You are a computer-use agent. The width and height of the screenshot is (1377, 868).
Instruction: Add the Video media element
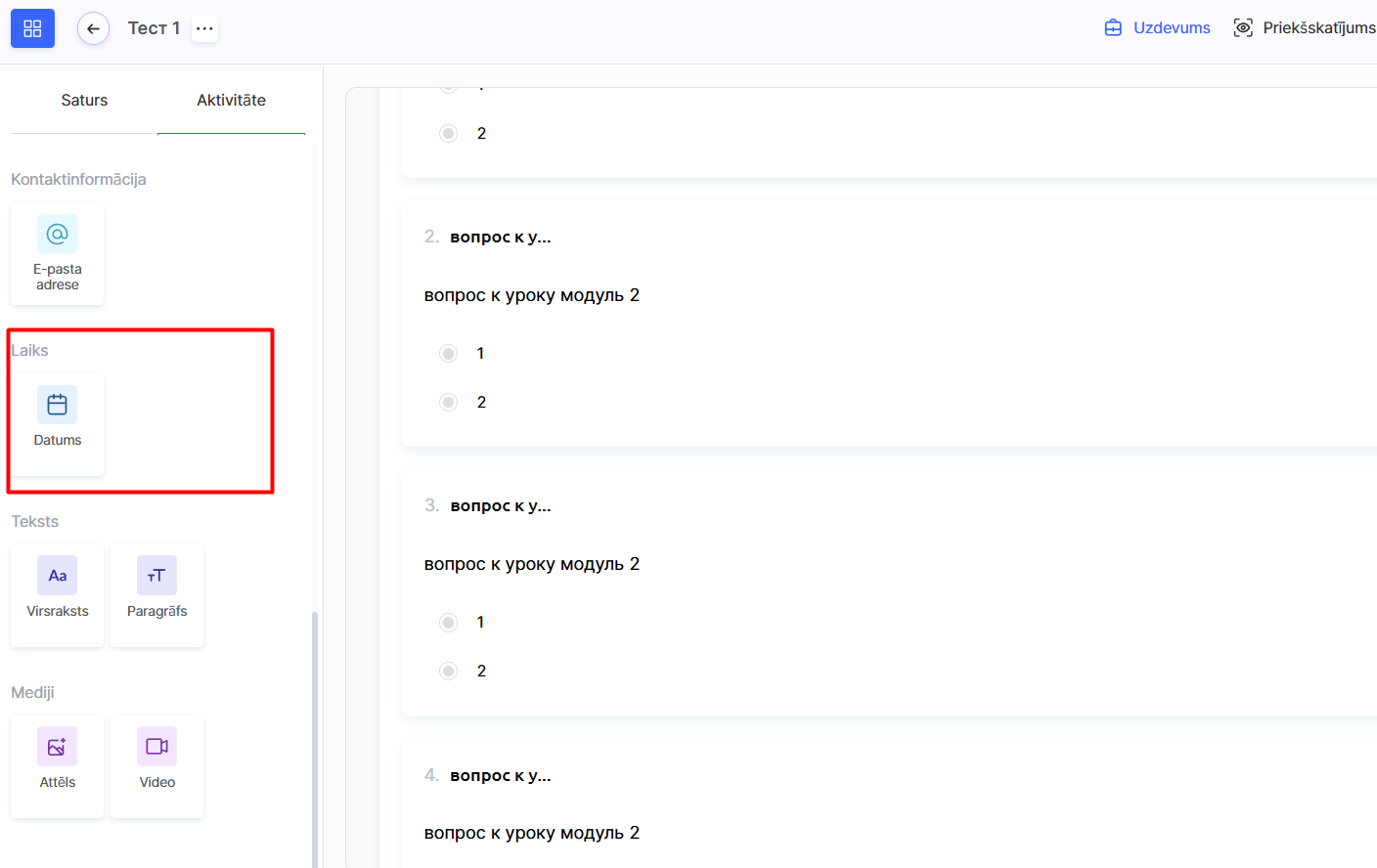(156, 765)
